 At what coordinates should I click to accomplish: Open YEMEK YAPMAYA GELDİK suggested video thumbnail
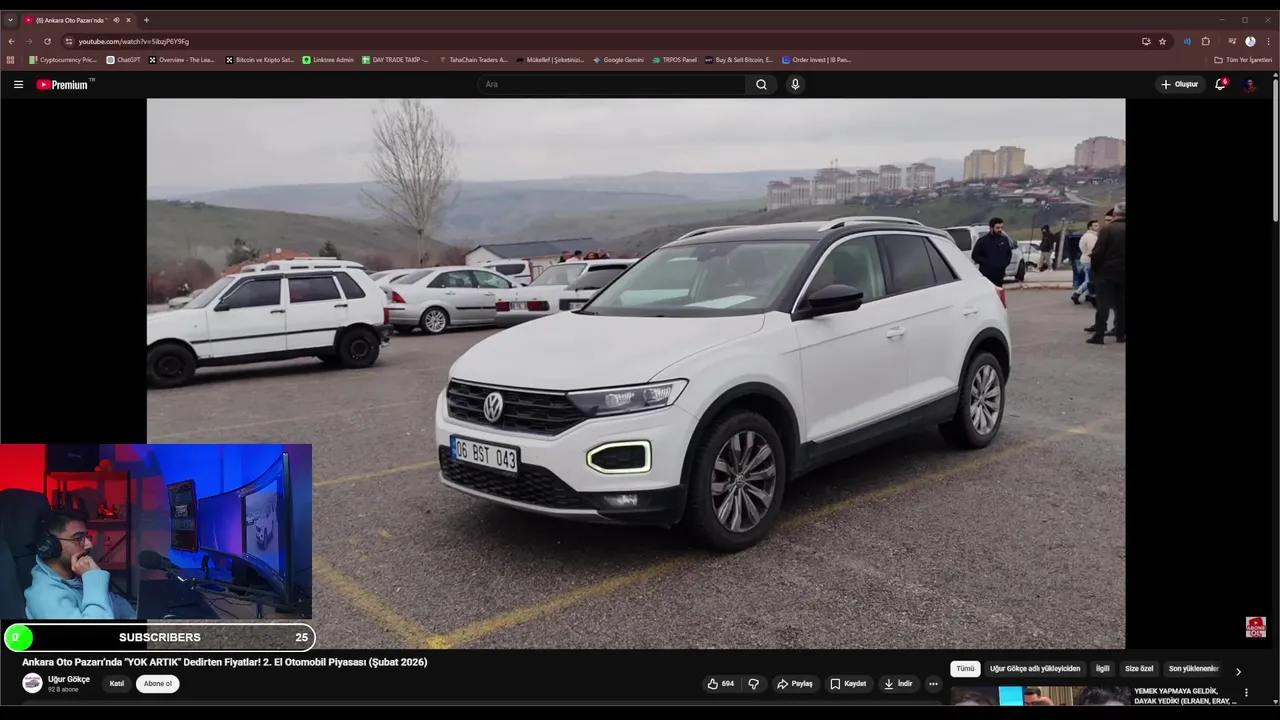1038,696
